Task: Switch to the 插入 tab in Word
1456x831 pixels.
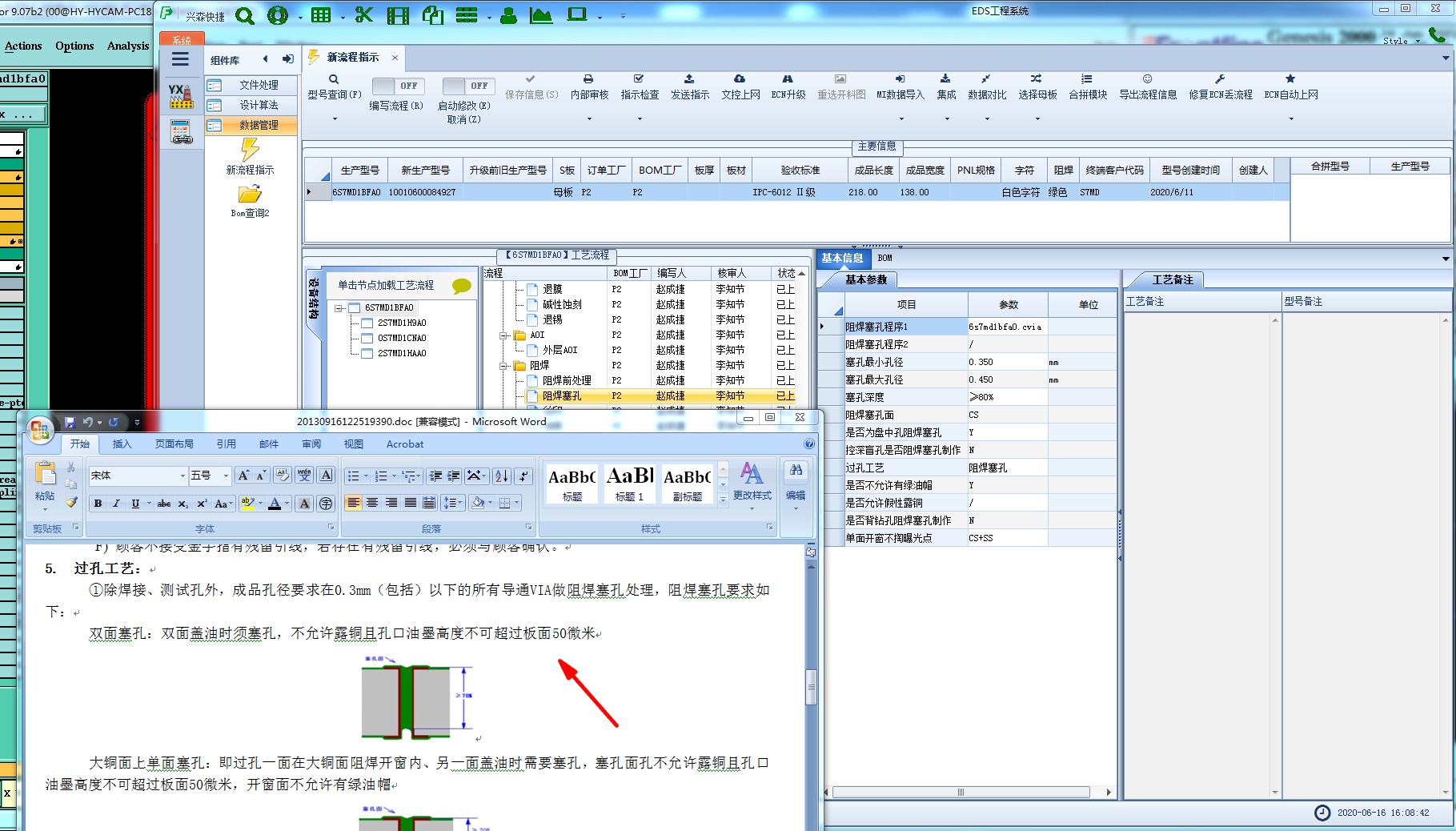Action: pyautogui.click(x=122, y=444)
